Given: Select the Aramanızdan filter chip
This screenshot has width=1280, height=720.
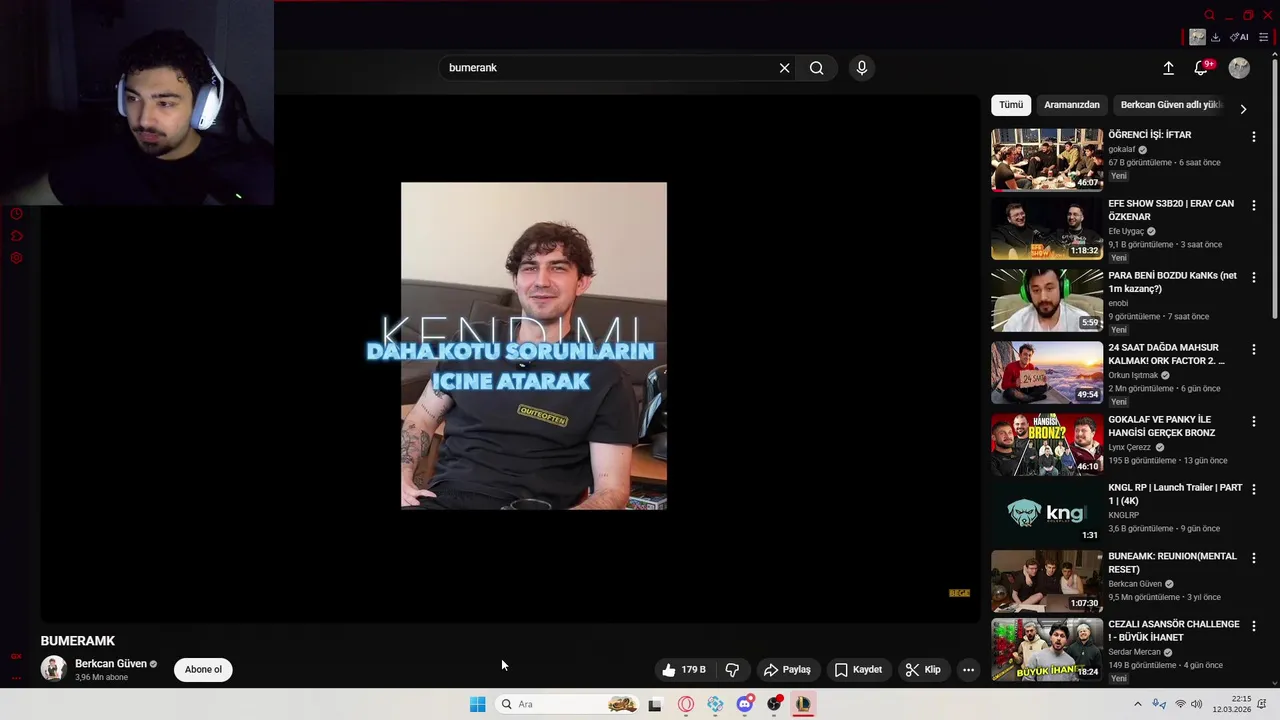Looking at the screenshot, I should click(1072, 105).
